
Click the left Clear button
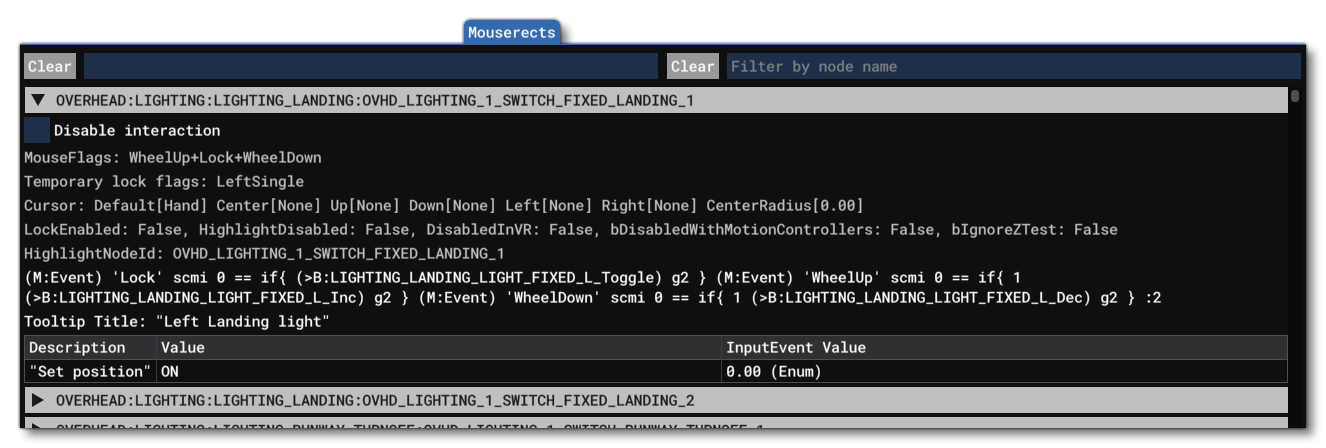point(49,67)
